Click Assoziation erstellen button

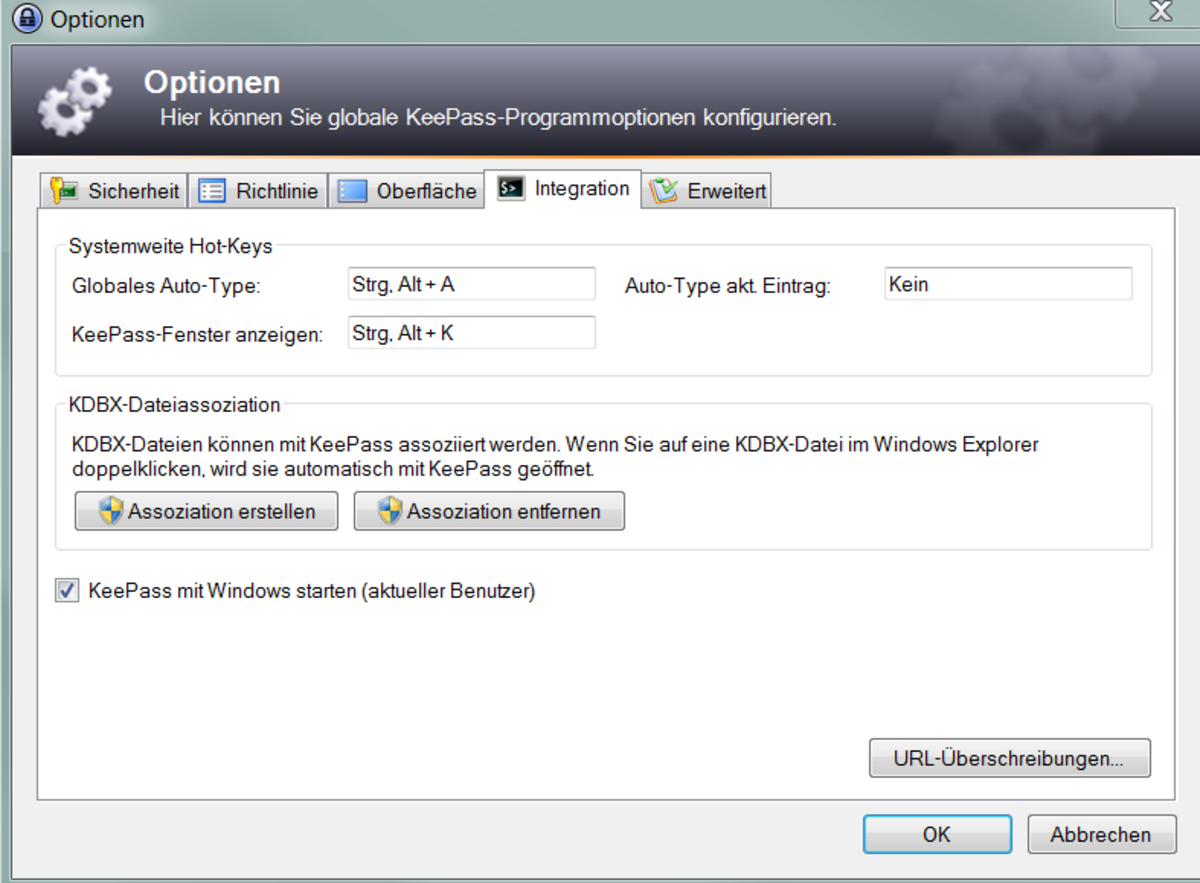[207, 511]
